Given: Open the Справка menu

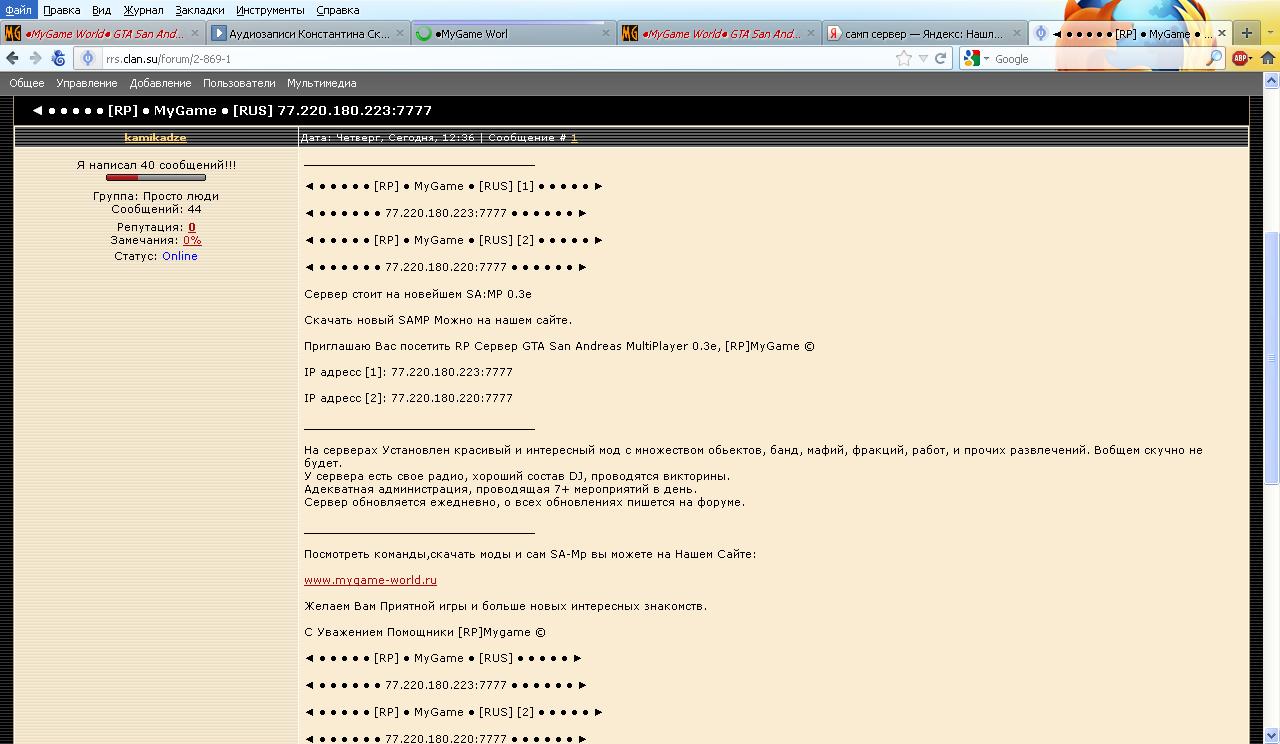Looking at the screenshot, I should (337, 10).
